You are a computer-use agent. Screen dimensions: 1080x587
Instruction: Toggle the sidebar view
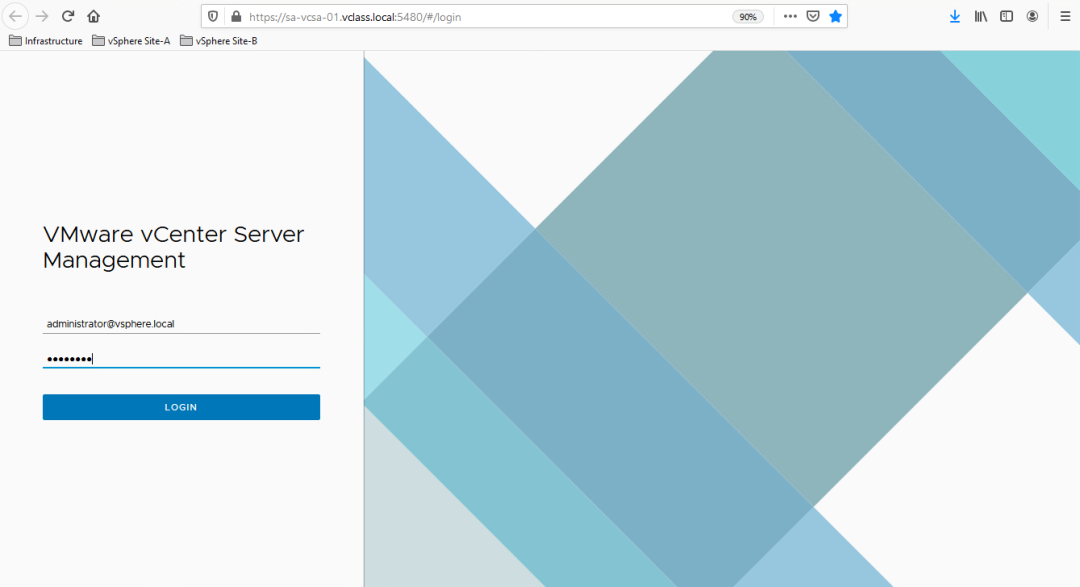pos(1006,17)
